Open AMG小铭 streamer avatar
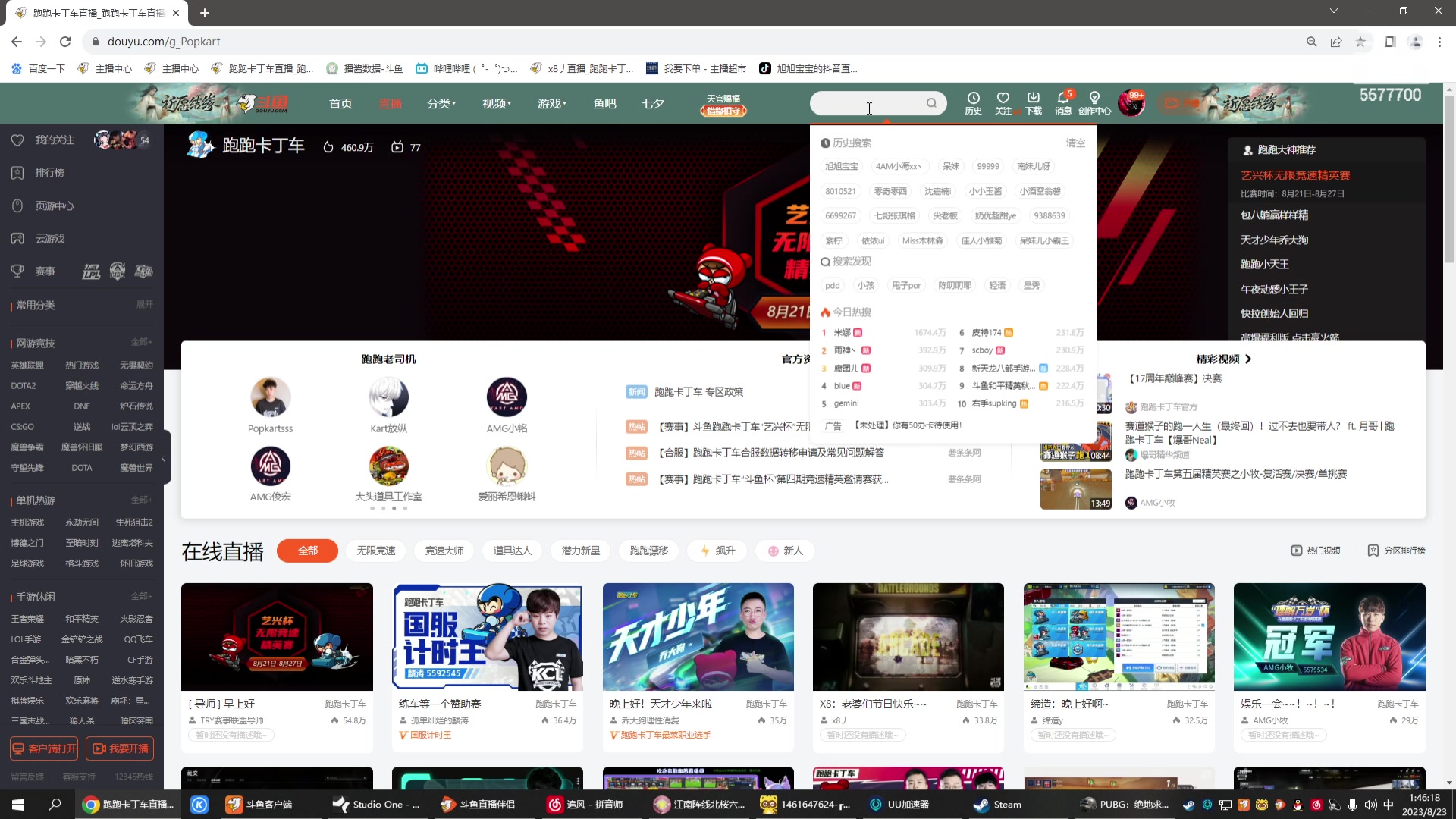The image size is (1456, 819). point(507,397)
